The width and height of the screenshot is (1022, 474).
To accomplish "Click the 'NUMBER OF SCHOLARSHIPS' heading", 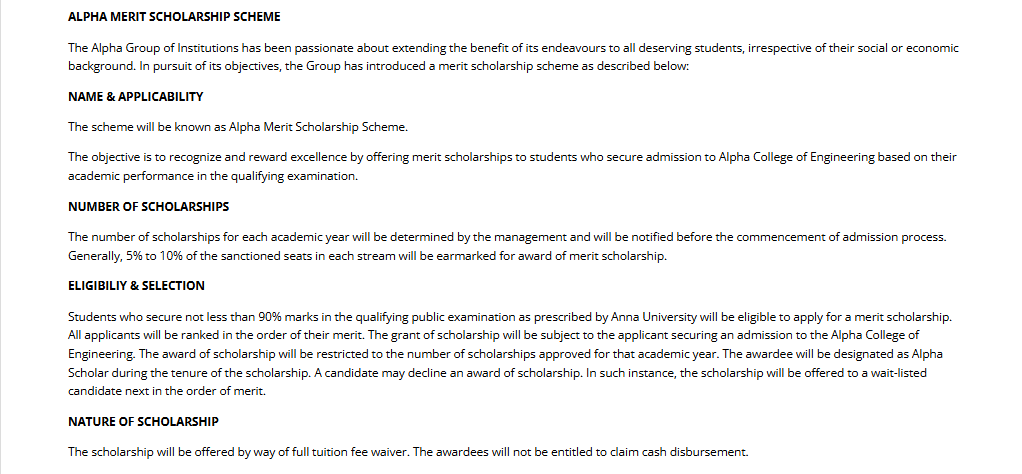I will [x=148, y=206].
